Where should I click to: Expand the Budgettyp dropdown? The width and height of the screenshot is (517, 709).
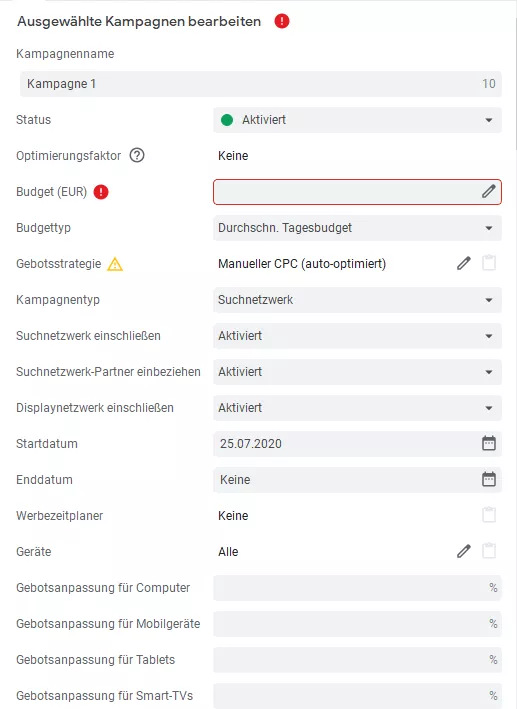(357, 228)
